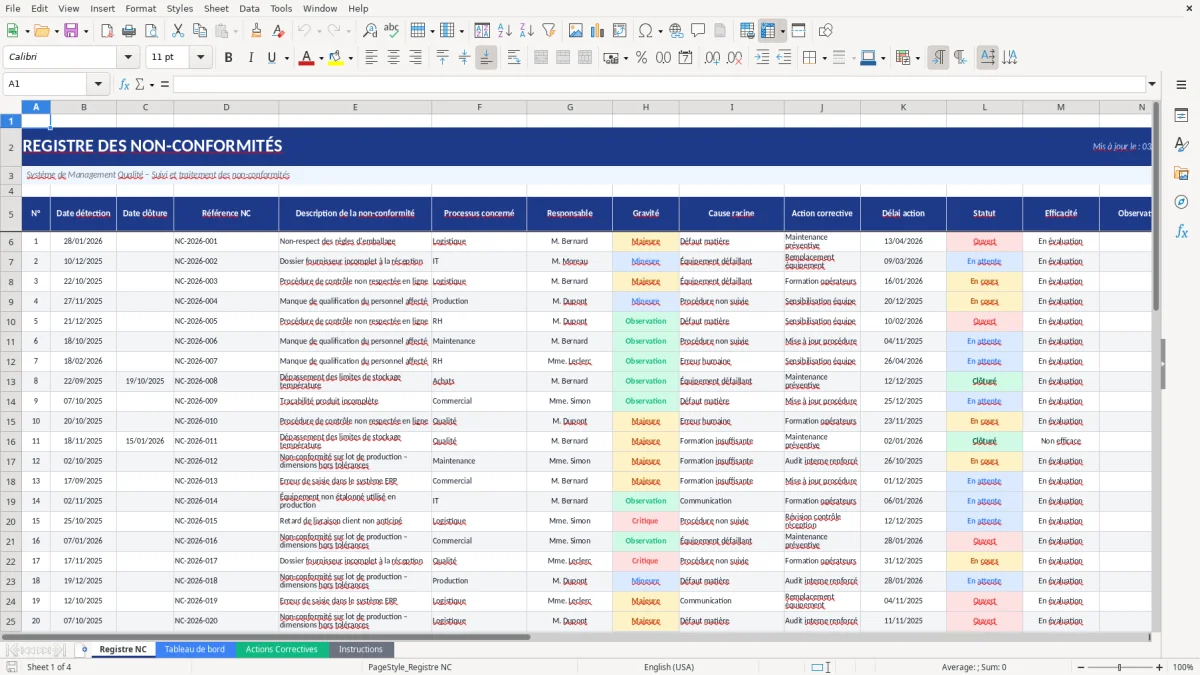
Task: Click the Spelling check icon
Action: [393, 29]
